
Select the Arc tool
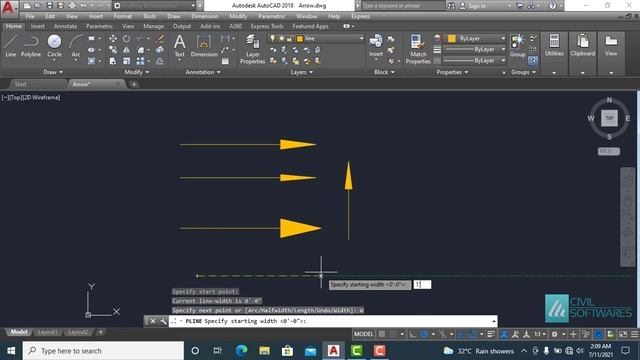pos(76,45)
